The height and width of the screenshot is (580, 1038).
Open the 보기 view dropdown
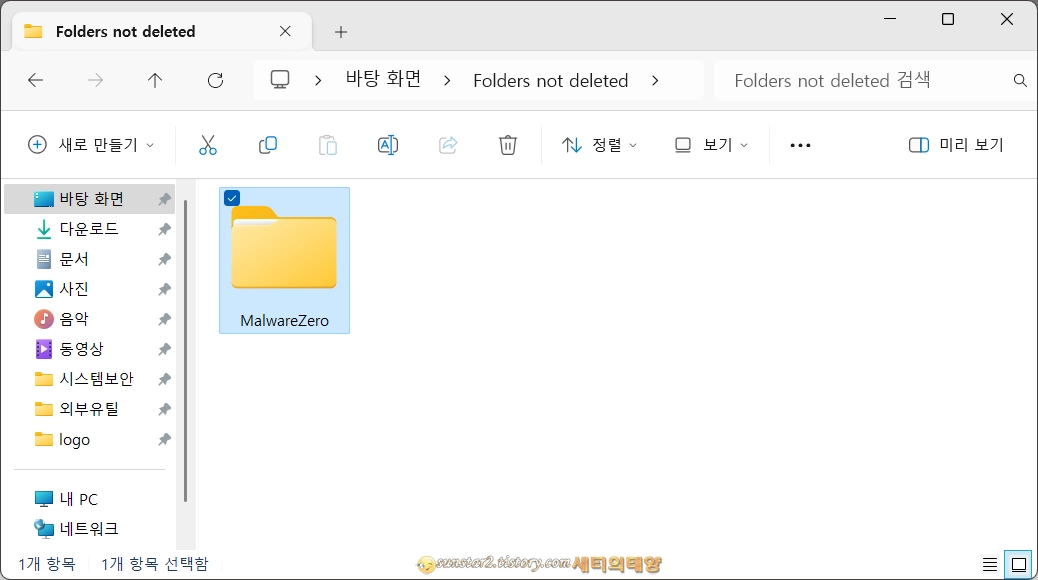(x=710, y=144)
